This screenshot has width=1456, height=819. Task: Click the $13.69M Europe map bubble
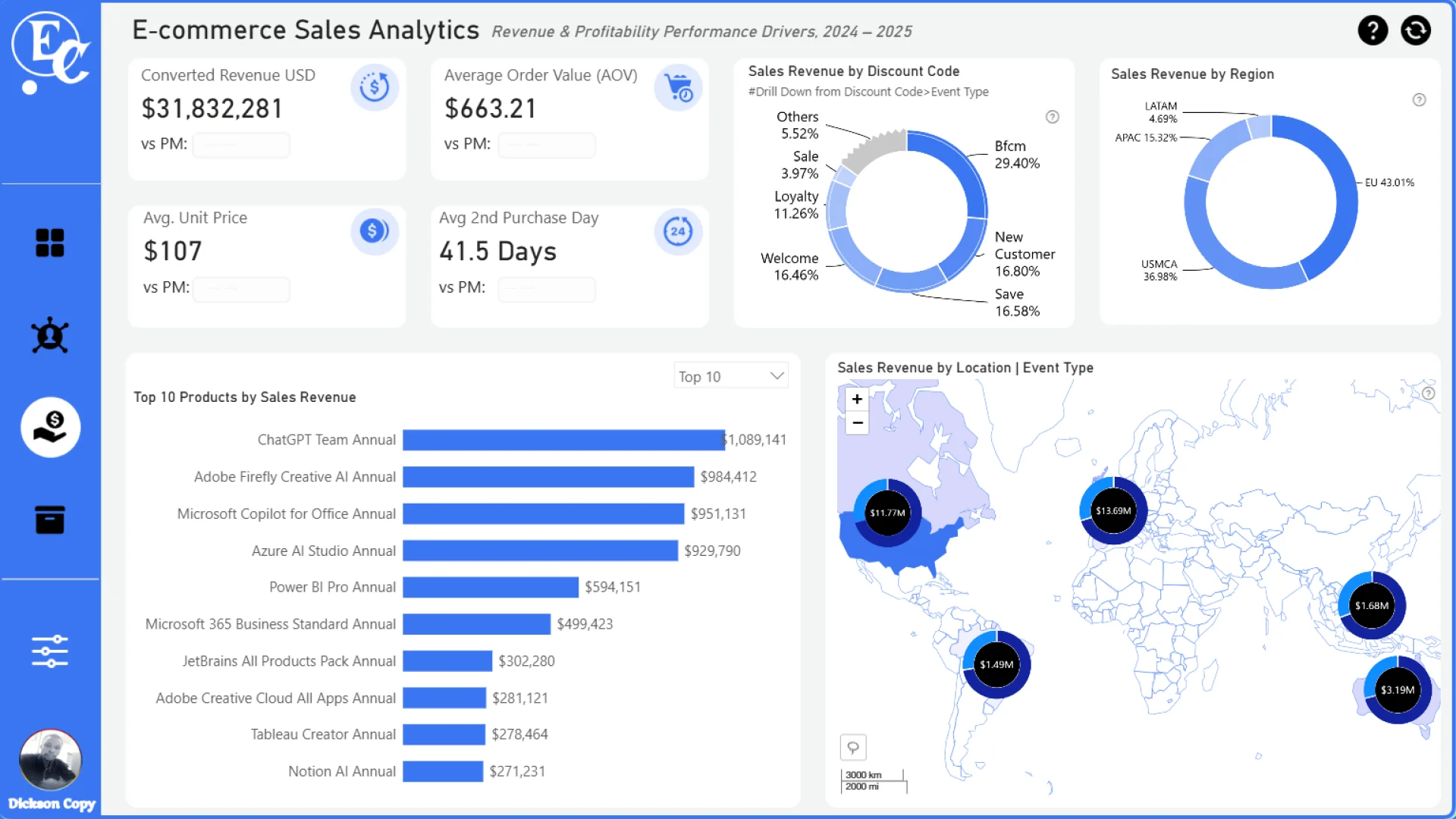click(x=1112, y=511)
